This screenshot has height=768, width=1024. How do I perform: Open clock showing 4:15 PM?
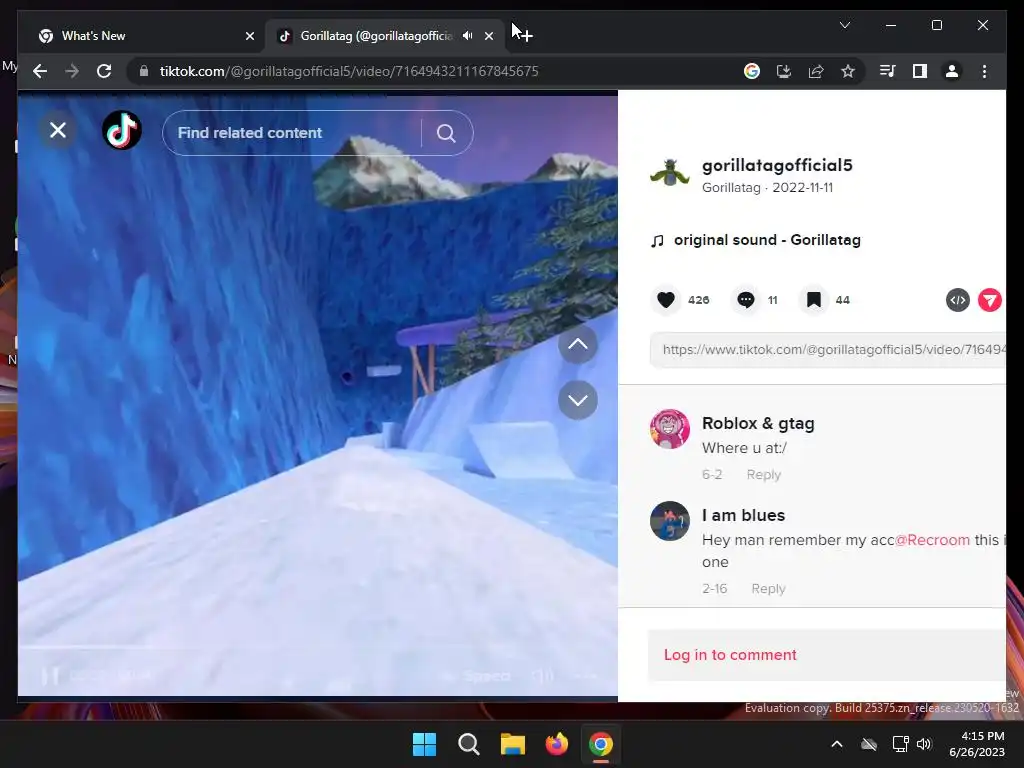tap(977, 744)
